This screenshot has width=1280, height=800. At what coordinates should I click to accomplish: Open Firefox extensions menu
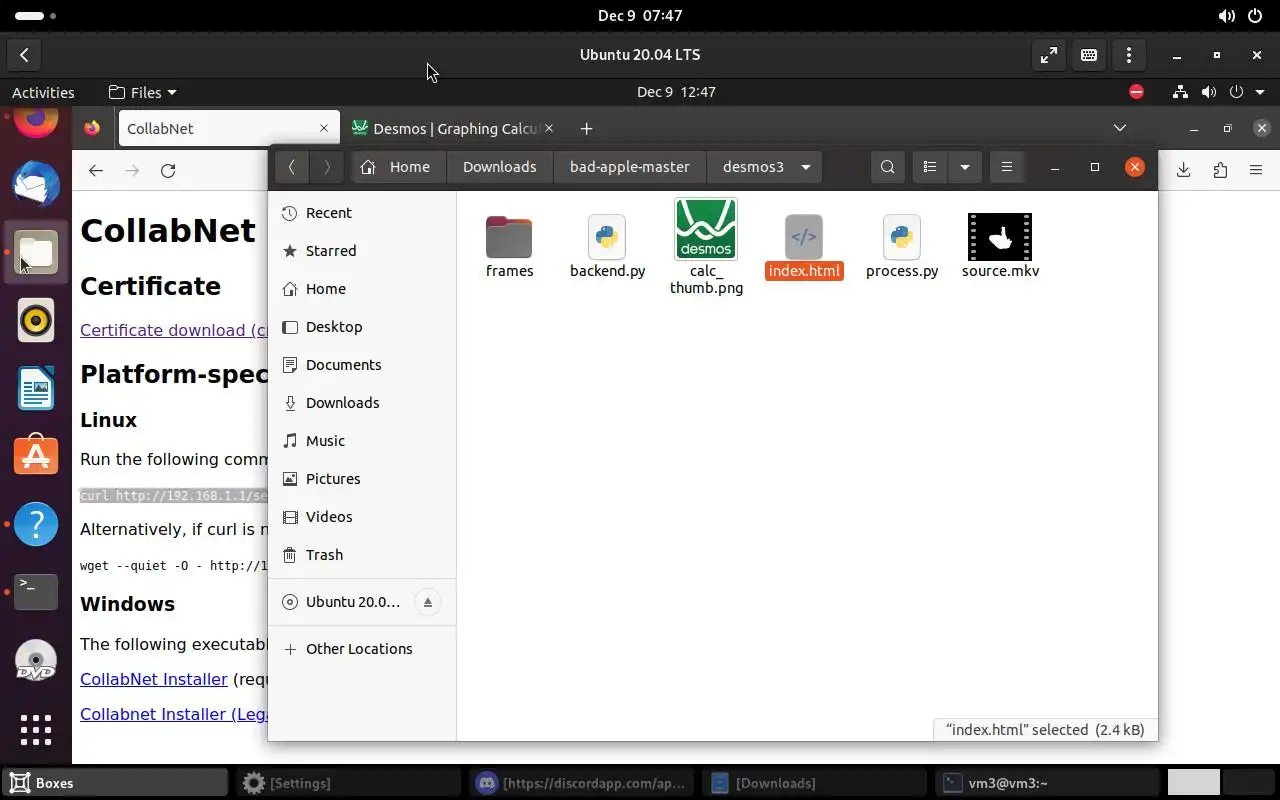coord(1220,171)
